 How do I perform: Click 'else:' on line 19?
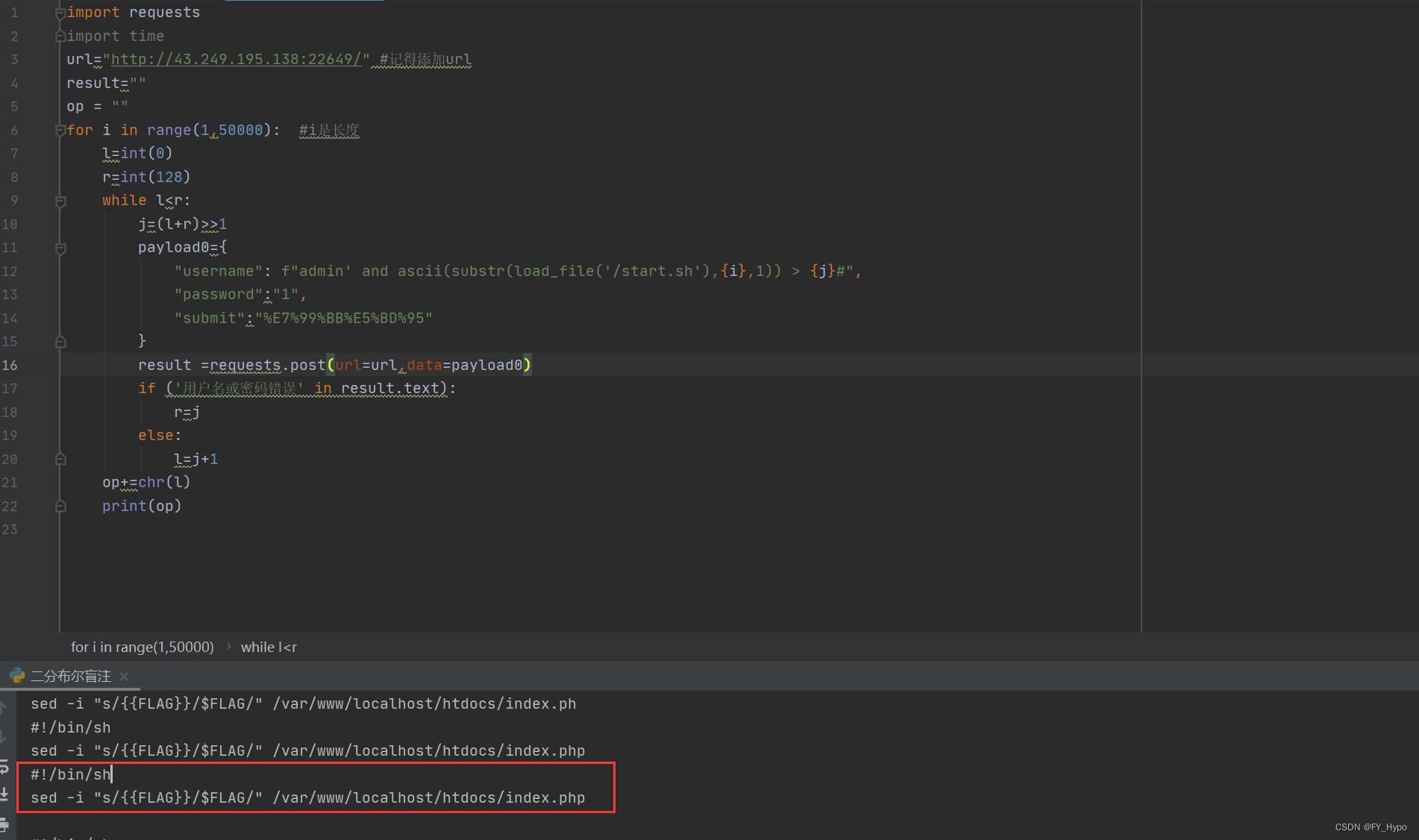point(160,435)
